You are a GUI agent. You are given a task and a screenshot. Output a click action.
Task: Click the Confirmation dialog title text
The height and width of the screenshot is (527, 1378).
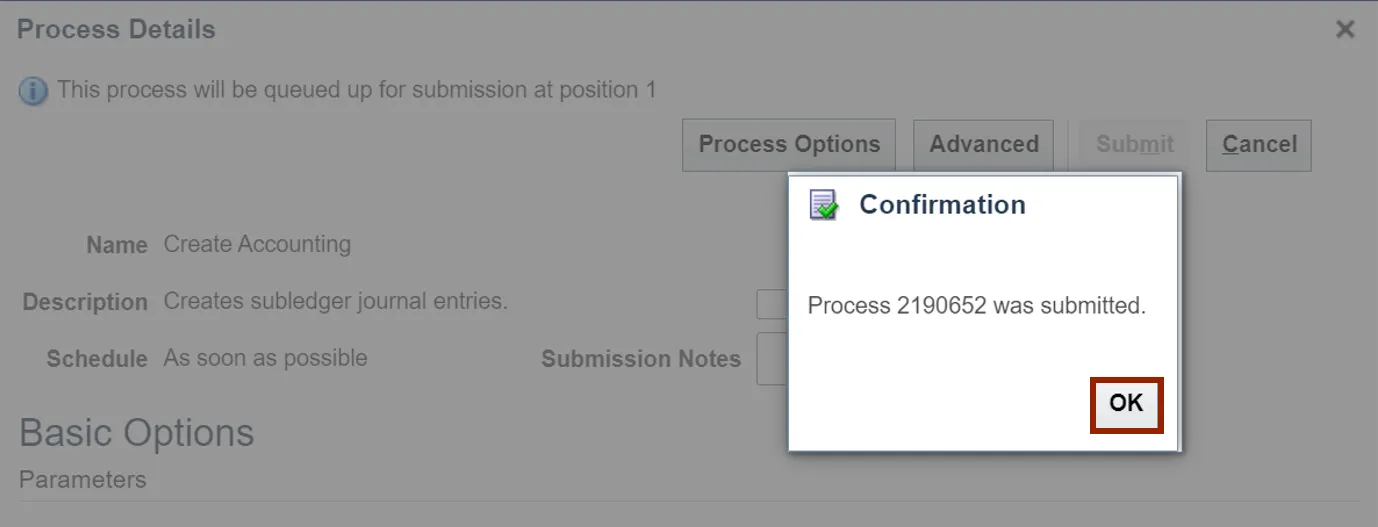tap(942, 205)
